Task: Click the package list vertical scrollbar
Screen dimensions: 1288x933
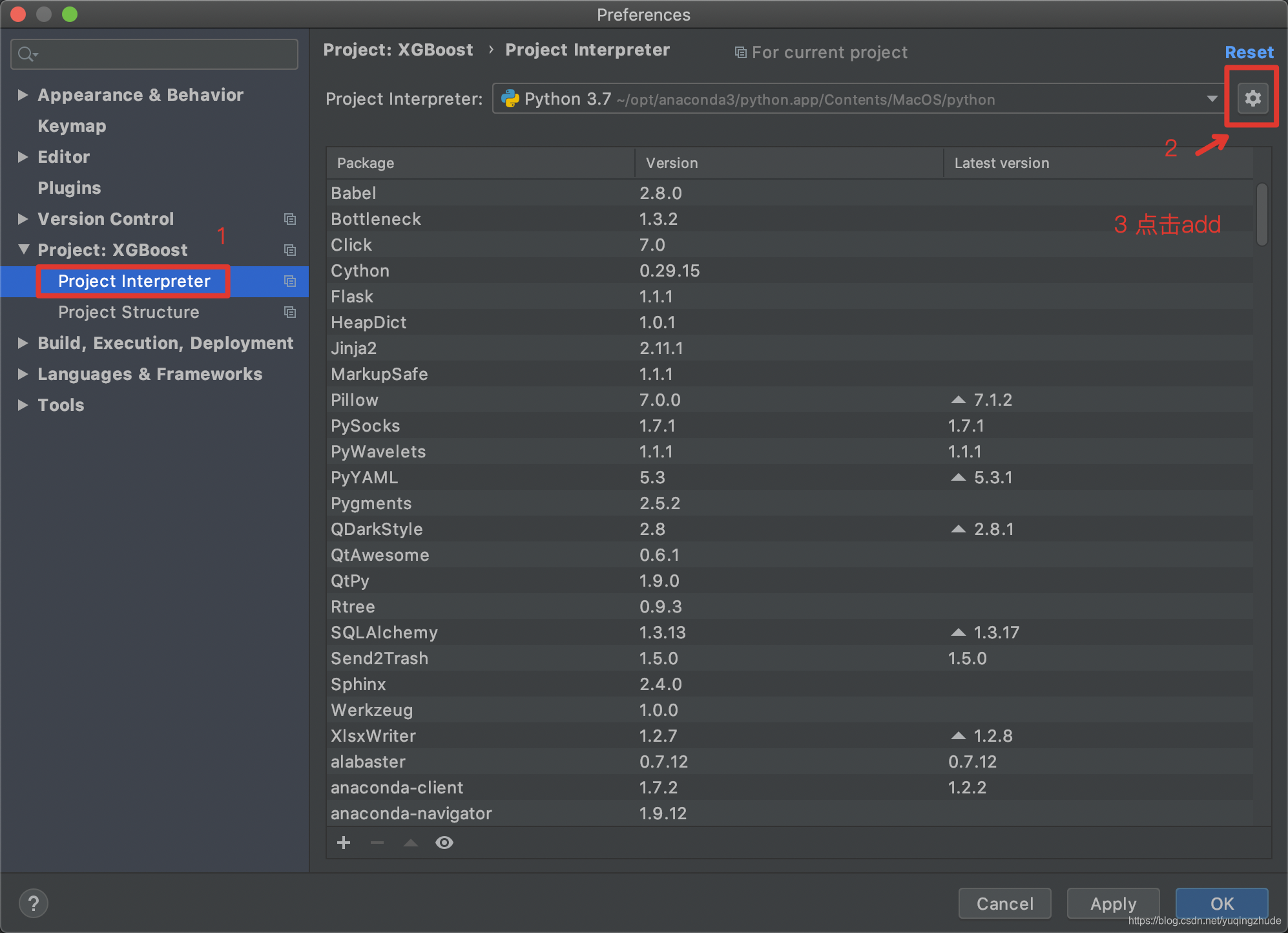Action: tap(1262, 215)
